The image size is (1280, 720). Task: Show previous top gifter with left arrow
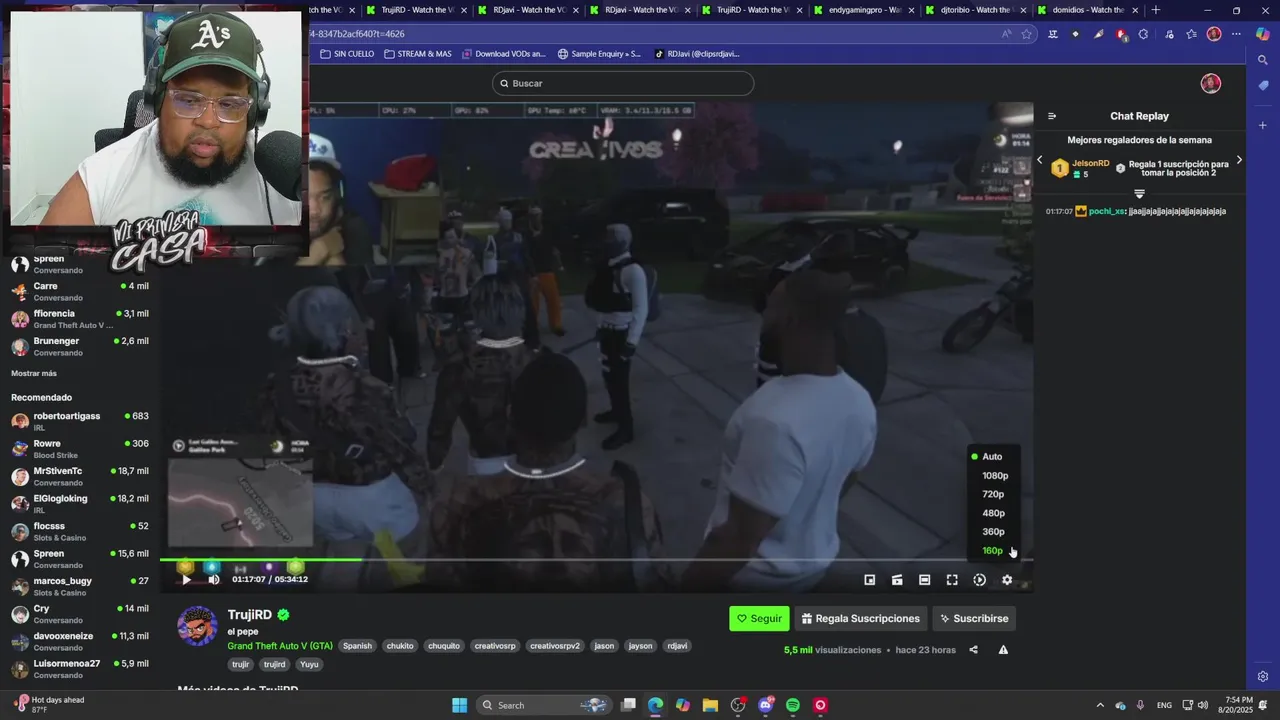[1040, 160]
